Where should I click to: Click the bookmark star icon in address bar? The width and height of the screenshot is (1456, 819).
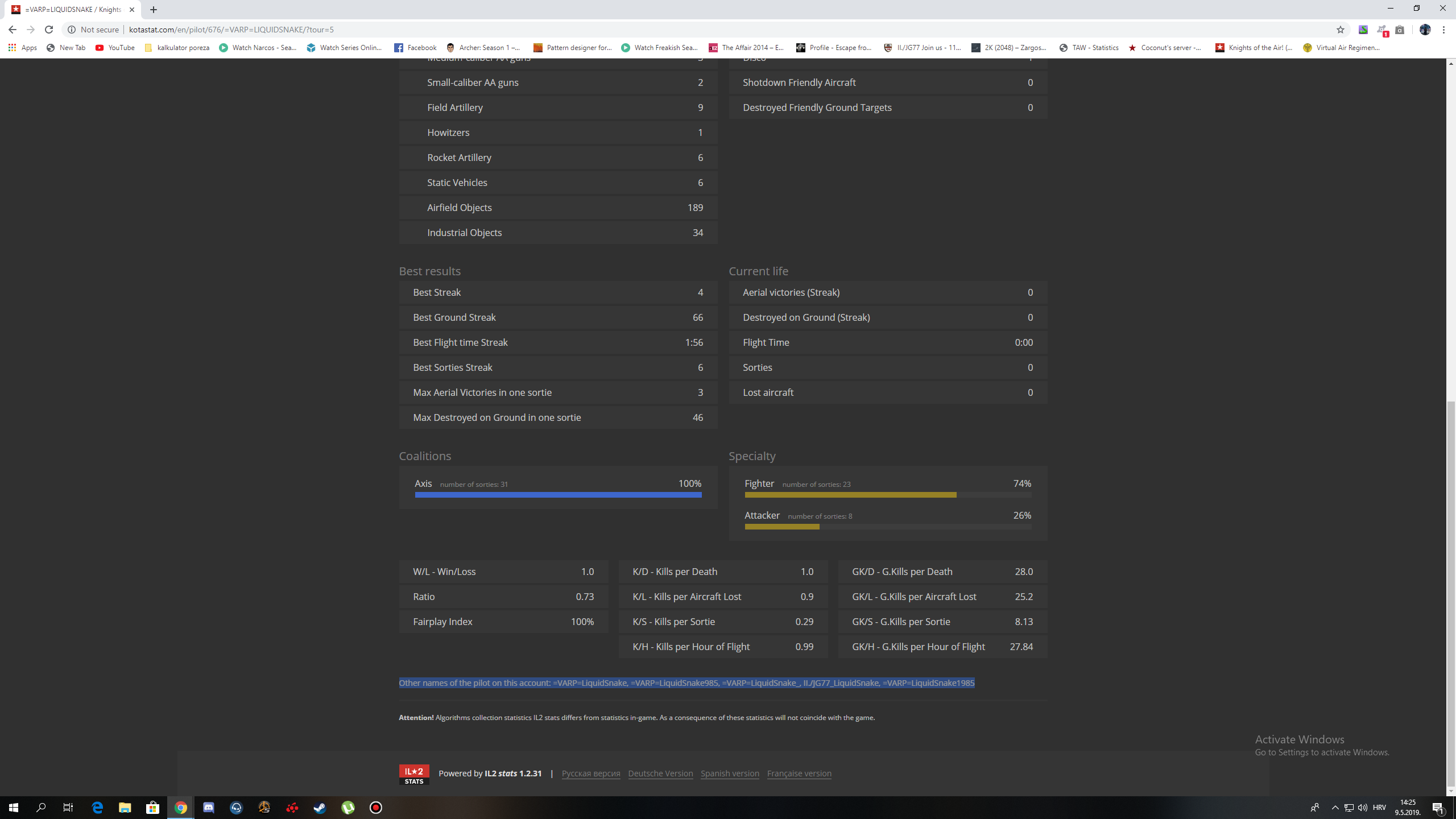pos(1341,30)
